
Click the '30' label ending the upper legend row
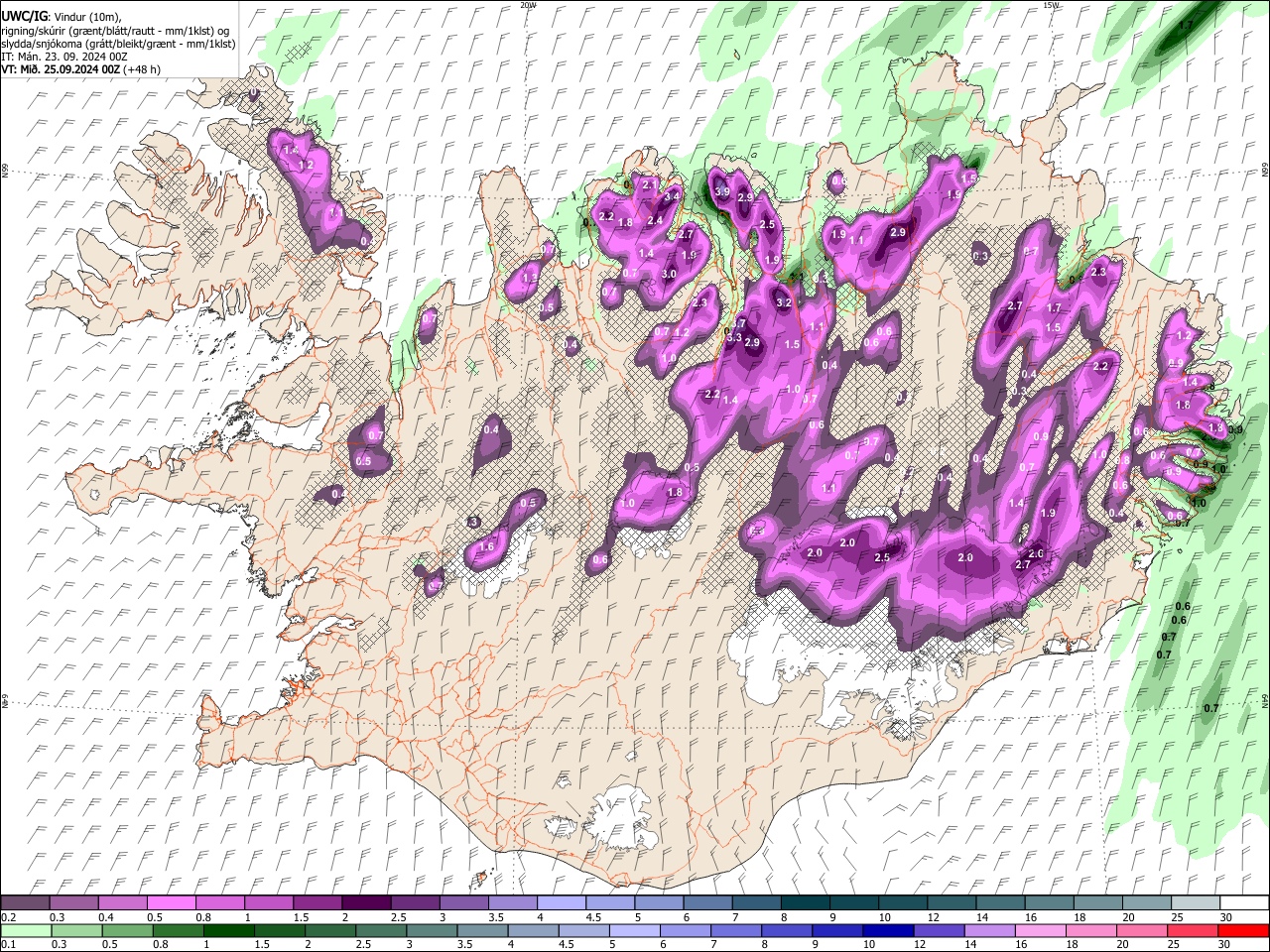point(1226,917)
